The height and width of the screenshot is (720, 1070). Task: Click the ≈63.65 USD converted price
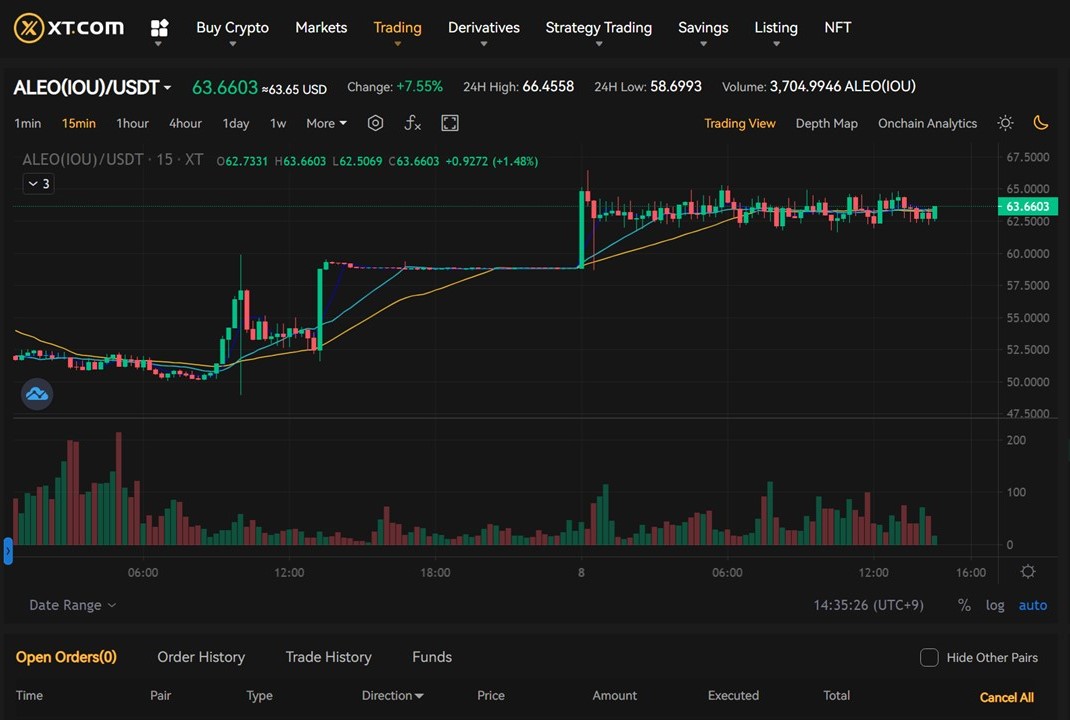[294, 89]
